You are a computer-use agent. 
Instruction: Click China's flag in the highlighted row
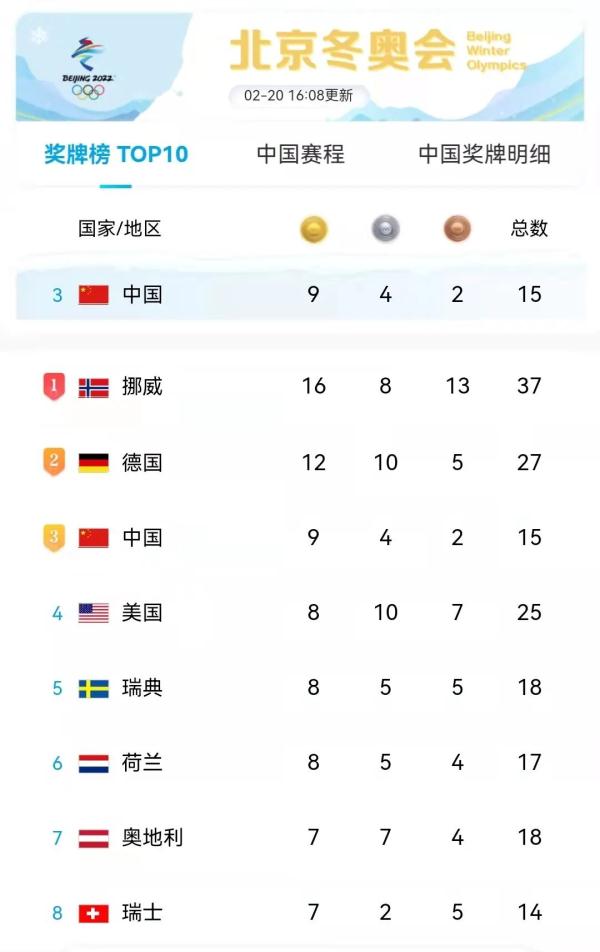click(x=91, y=294)
